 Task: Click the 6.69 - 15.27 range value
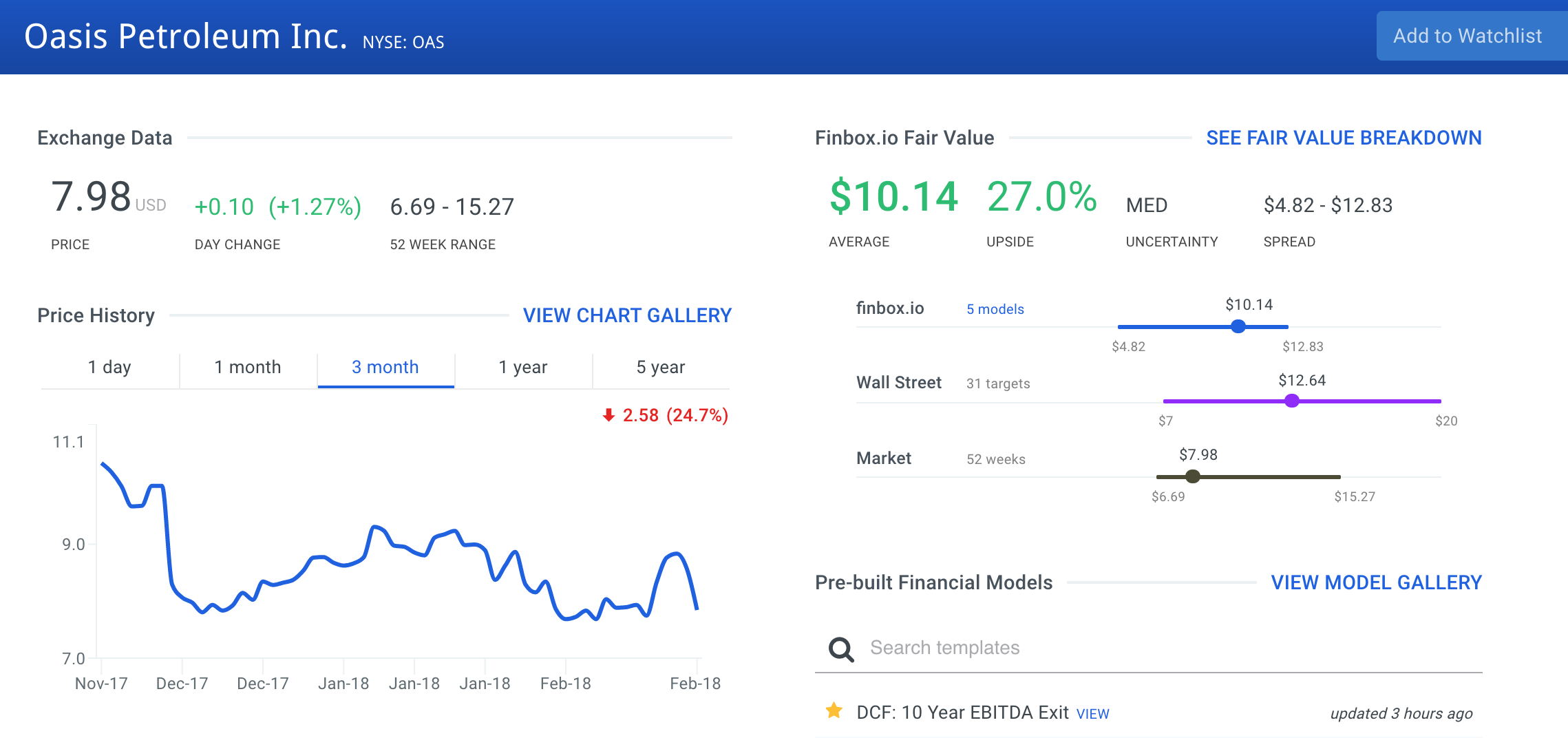point(452,207)
